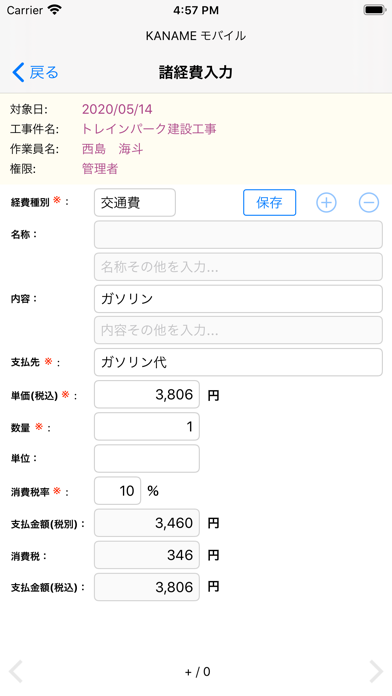Tap the 工事件名 value トレインパーク建設工事

click(149, 129)
